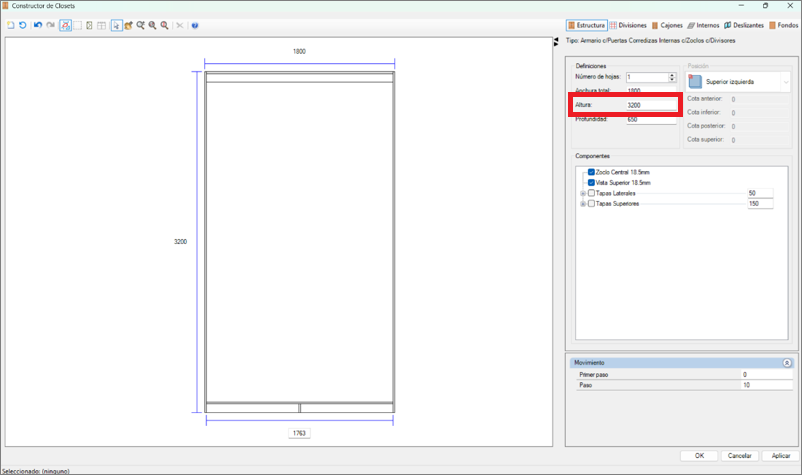
Task: Click the side panel collapse arrows
Action: pyautogui.click(x=556, y=41)
